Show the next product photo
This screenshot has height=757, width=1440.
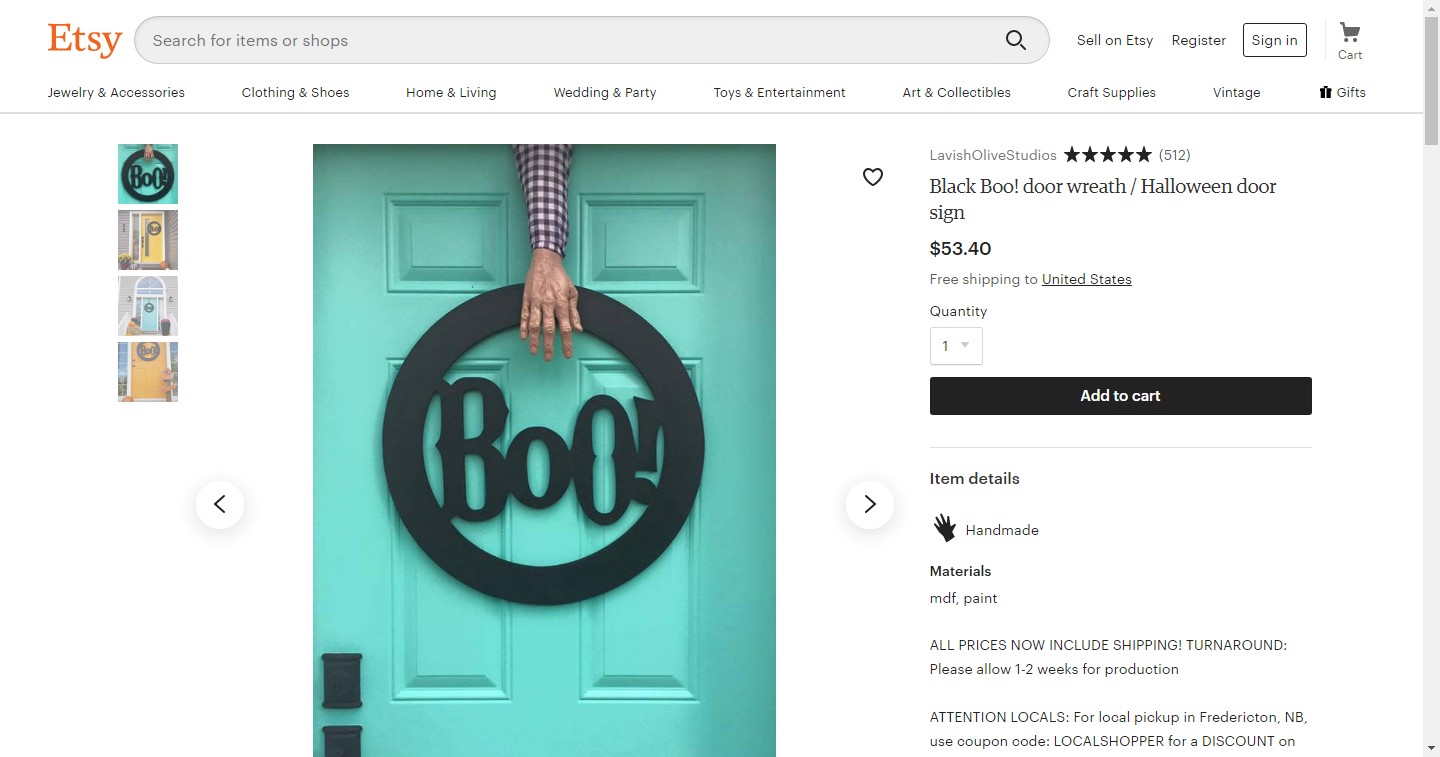tap(869, 504)
